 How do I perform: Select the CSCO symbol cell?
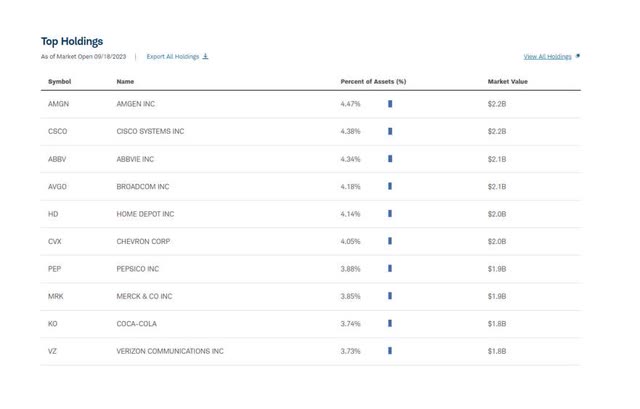[x=58, y=131]
